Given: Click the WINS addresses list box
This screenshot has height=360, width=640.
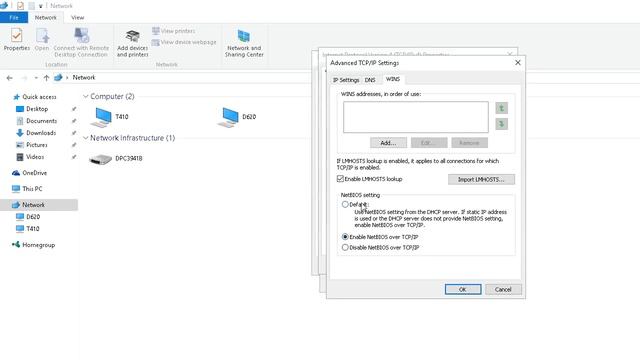Looking at the screenshot, I should [416, 117].
